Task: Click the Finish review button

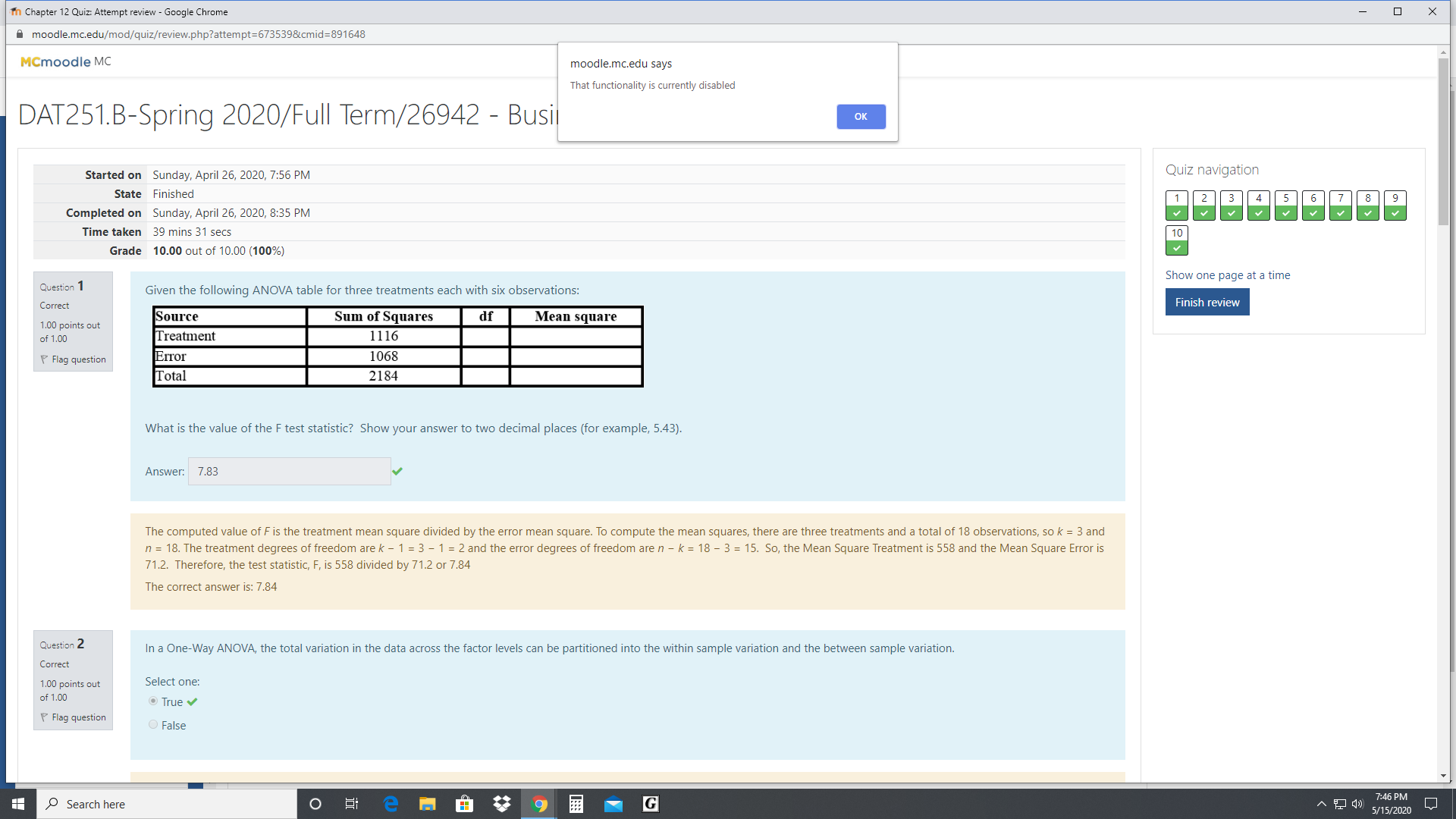Action: (x=1207, y=302)
